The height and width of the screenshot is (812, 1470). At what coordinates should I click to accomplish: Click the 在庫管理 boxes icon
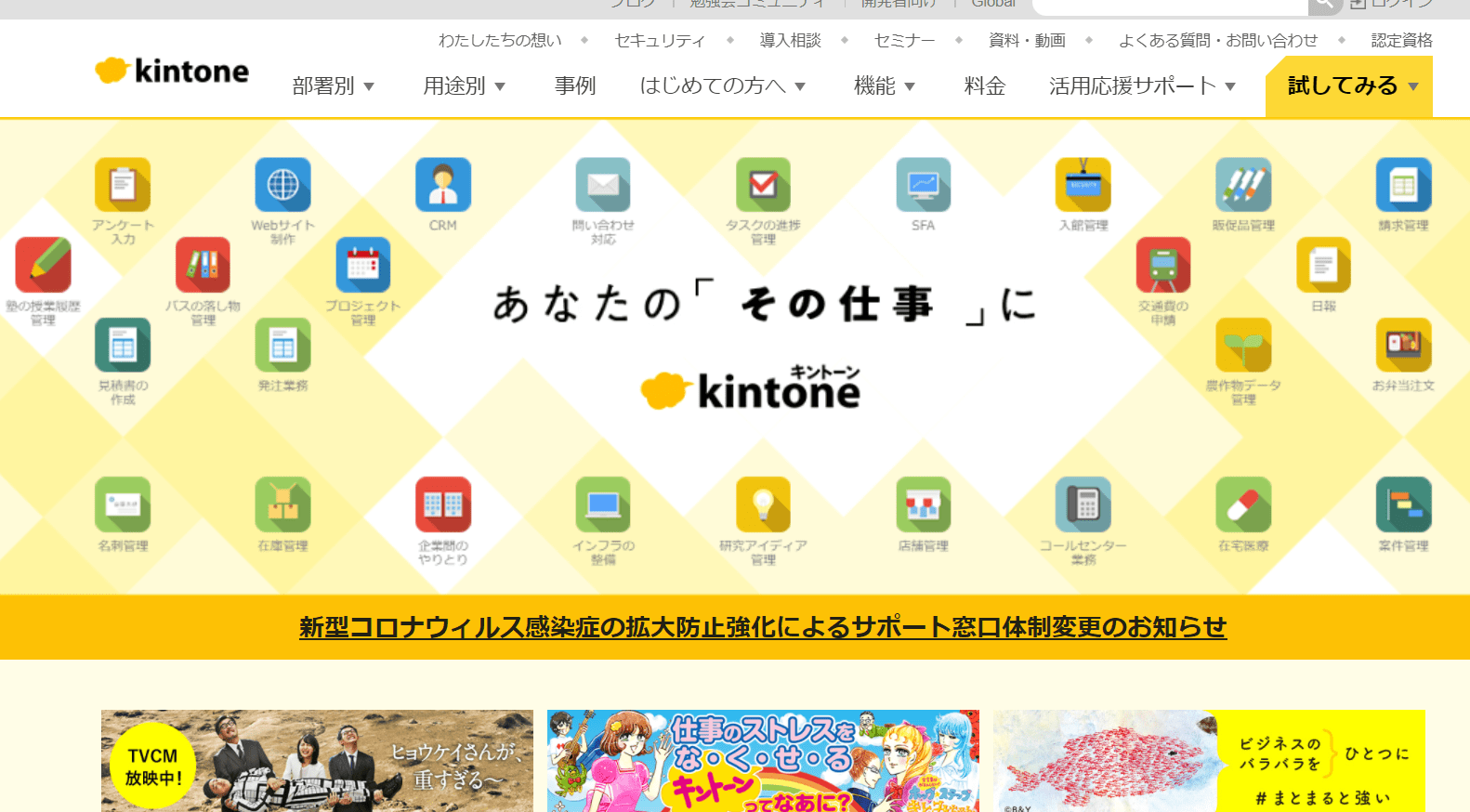coord(282,504)
